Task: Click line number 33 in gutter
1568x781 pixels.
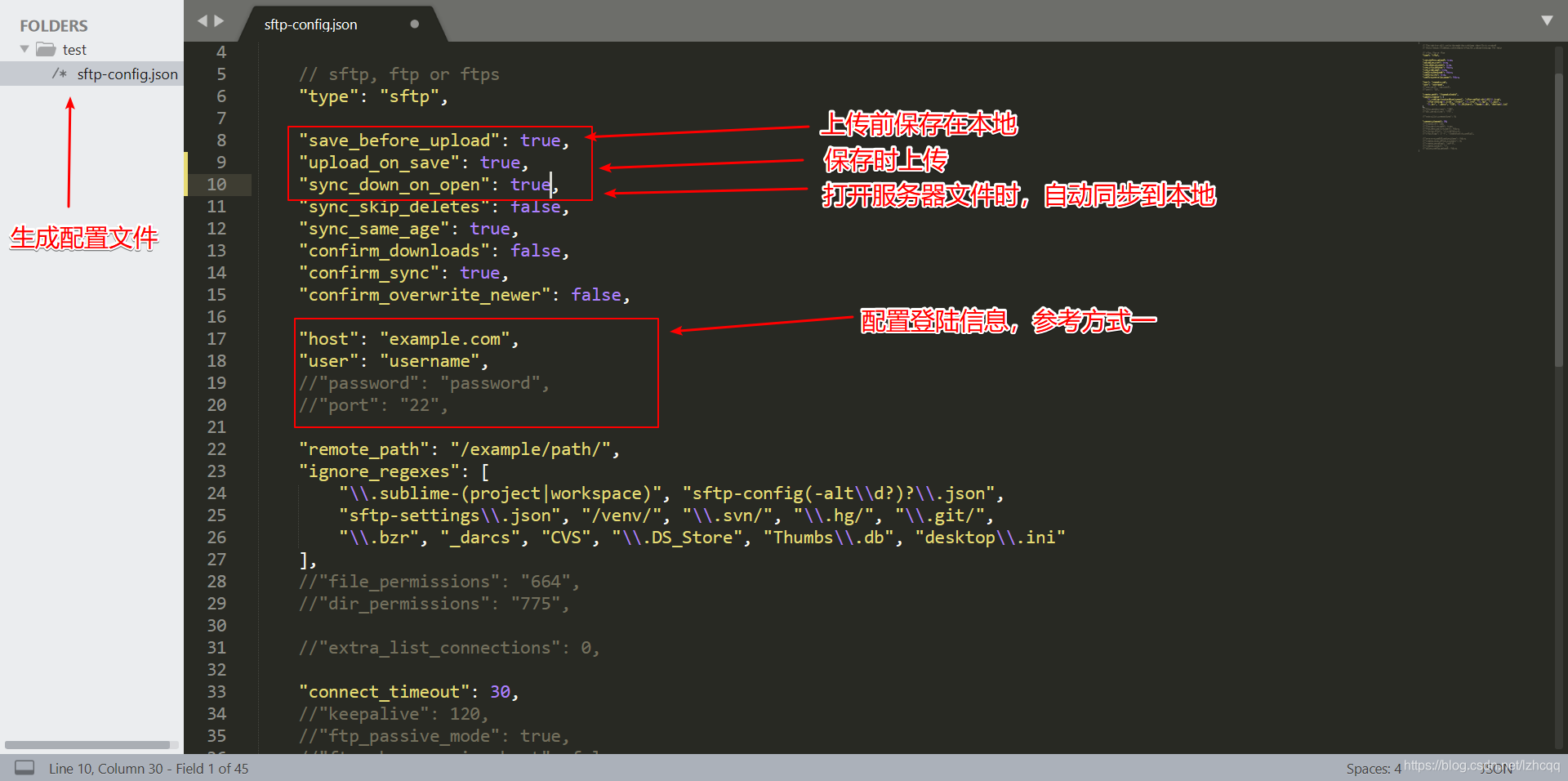Action: tap(216, 692)
